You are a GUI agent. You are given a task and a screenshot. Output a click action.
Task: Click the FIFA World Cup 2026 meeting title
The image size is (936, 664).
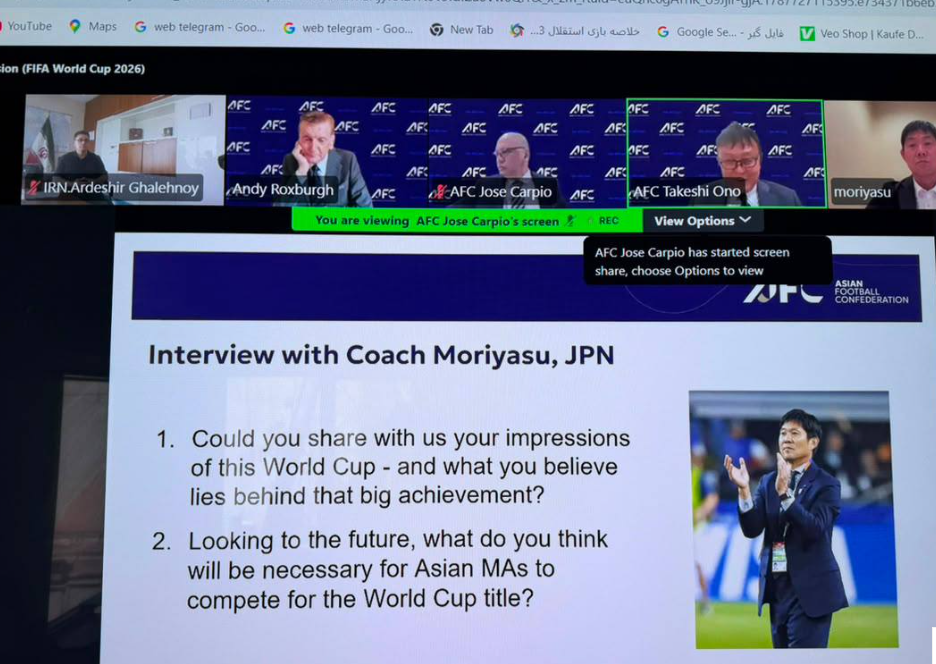point(72,69)
